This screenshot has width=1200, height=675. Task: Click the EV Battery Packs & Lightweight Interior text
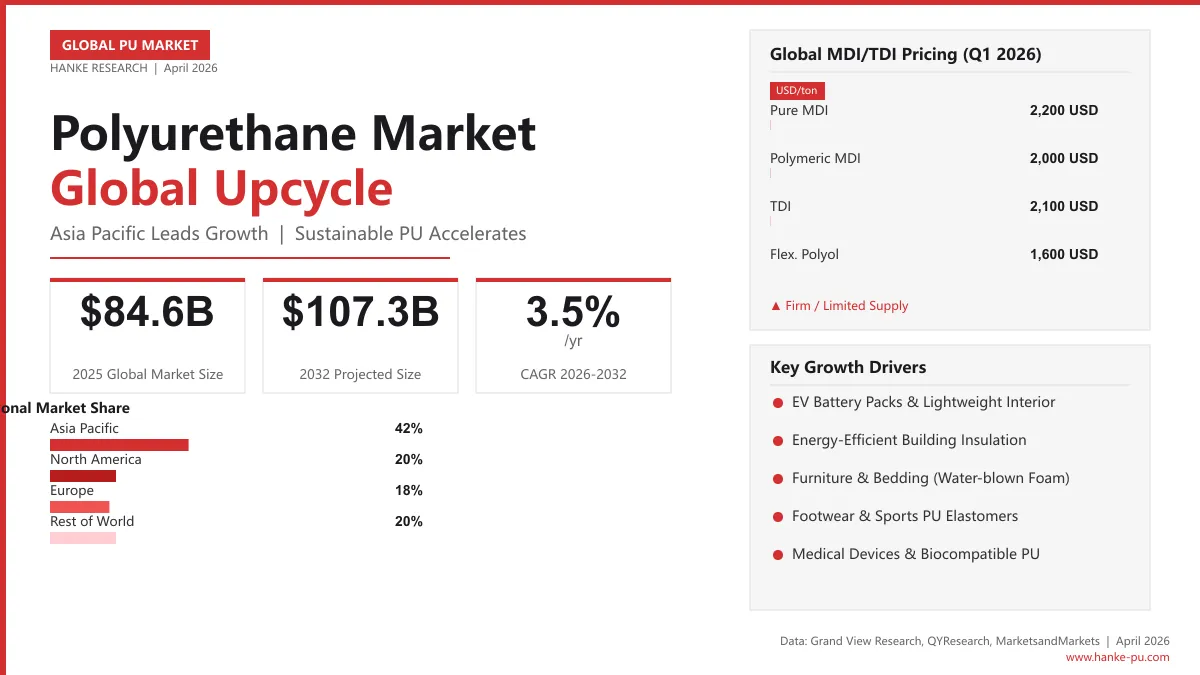tap(924, 402)
